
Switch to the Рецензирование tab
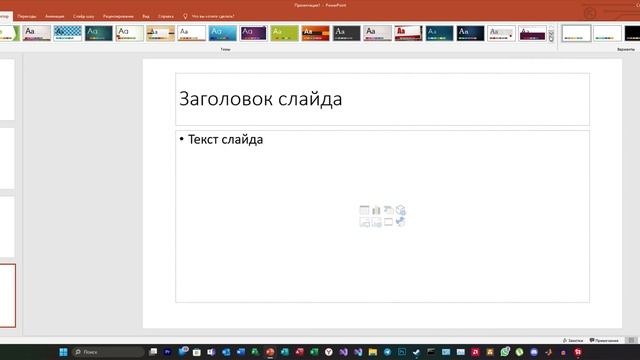(x=118, y=16)
